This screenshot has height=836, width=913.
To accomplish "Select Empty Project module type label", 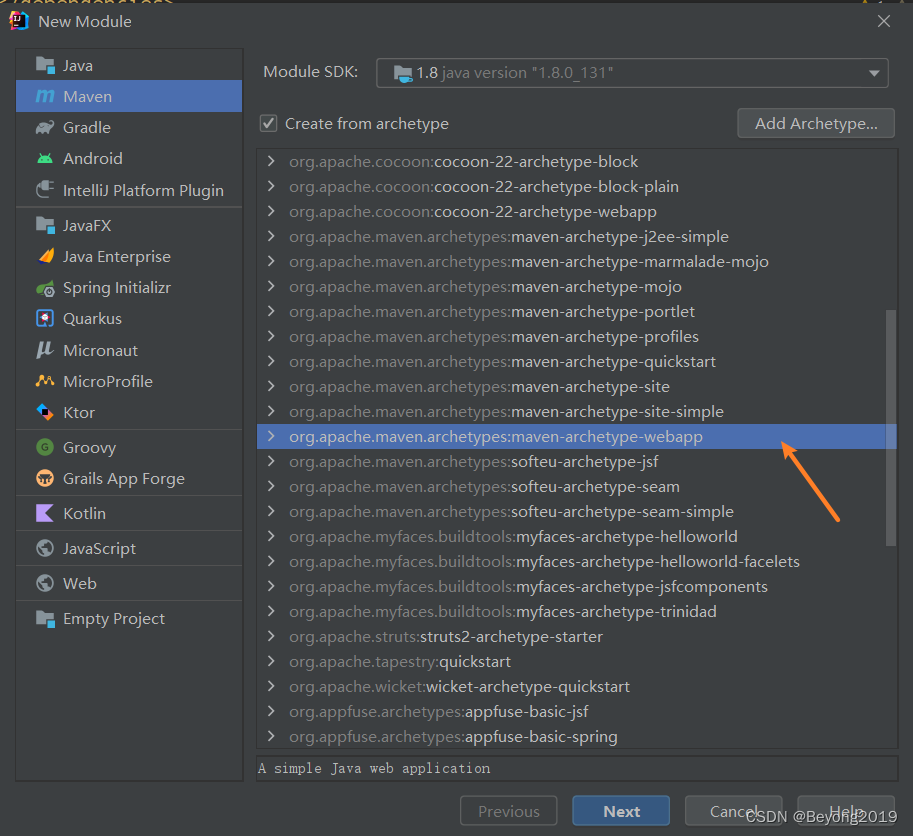I will 114,618.
